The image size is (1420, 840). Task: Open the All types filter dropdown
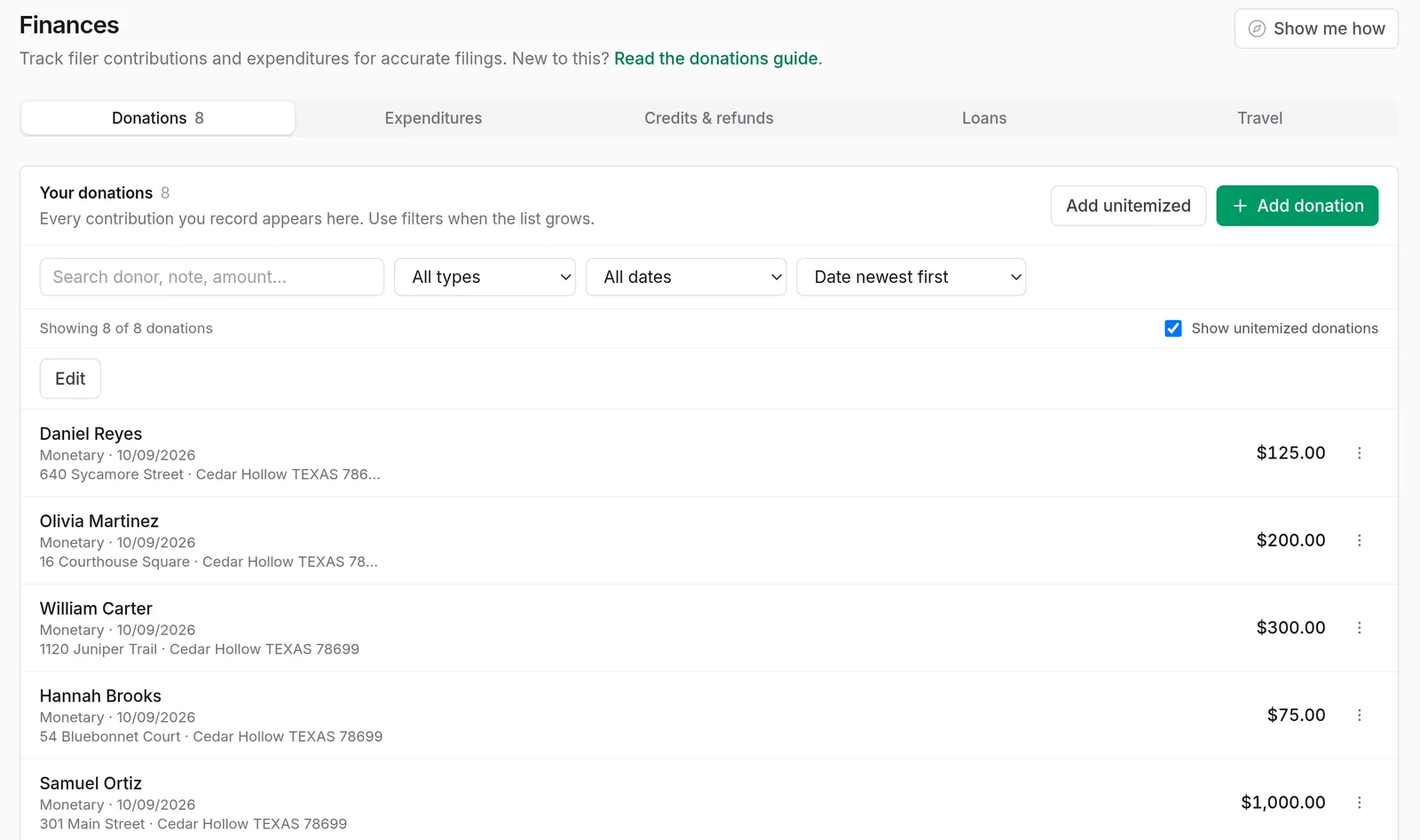click(485, 277)
